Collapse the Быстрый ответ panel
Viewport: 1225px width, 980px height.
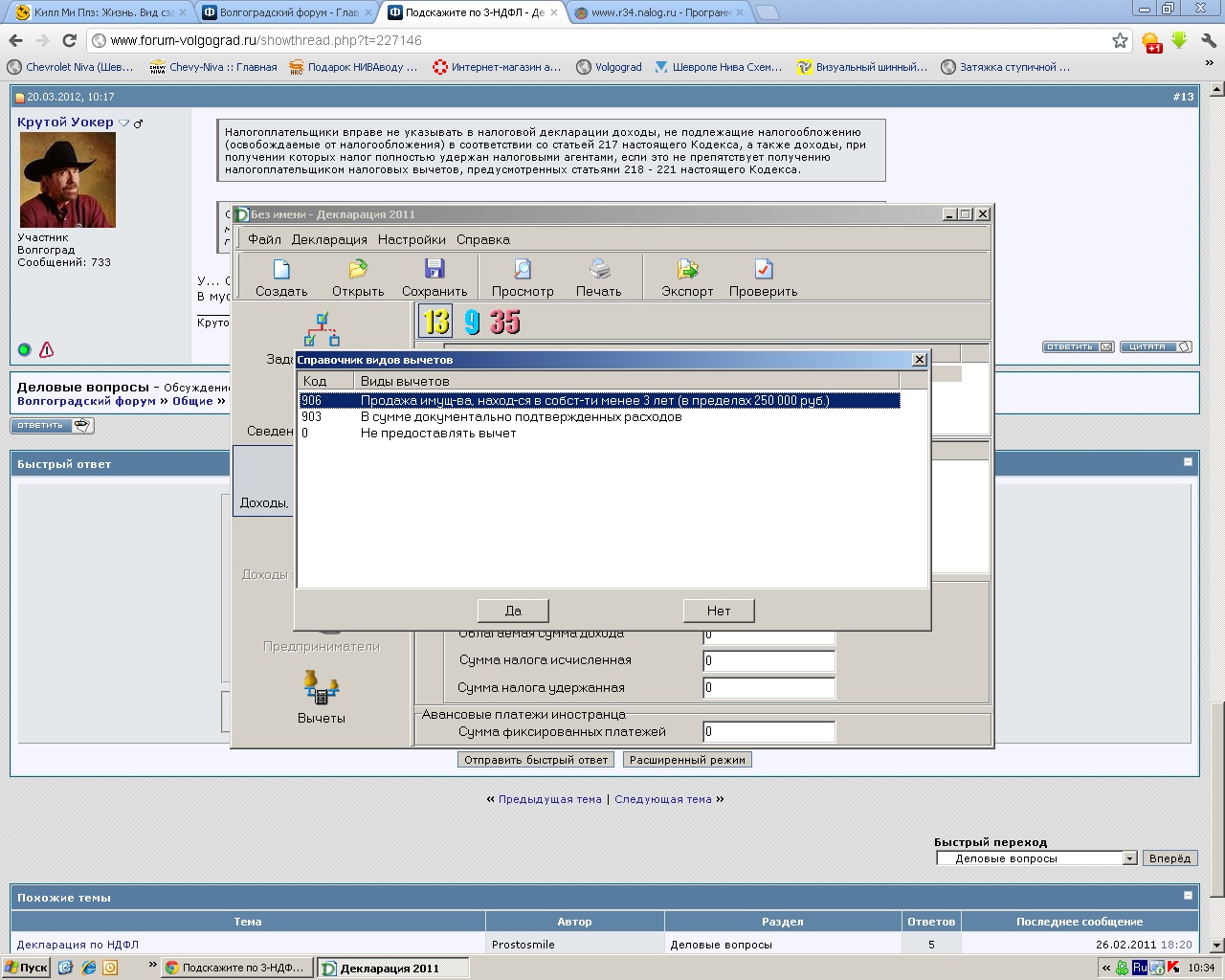coord(1188,462)
